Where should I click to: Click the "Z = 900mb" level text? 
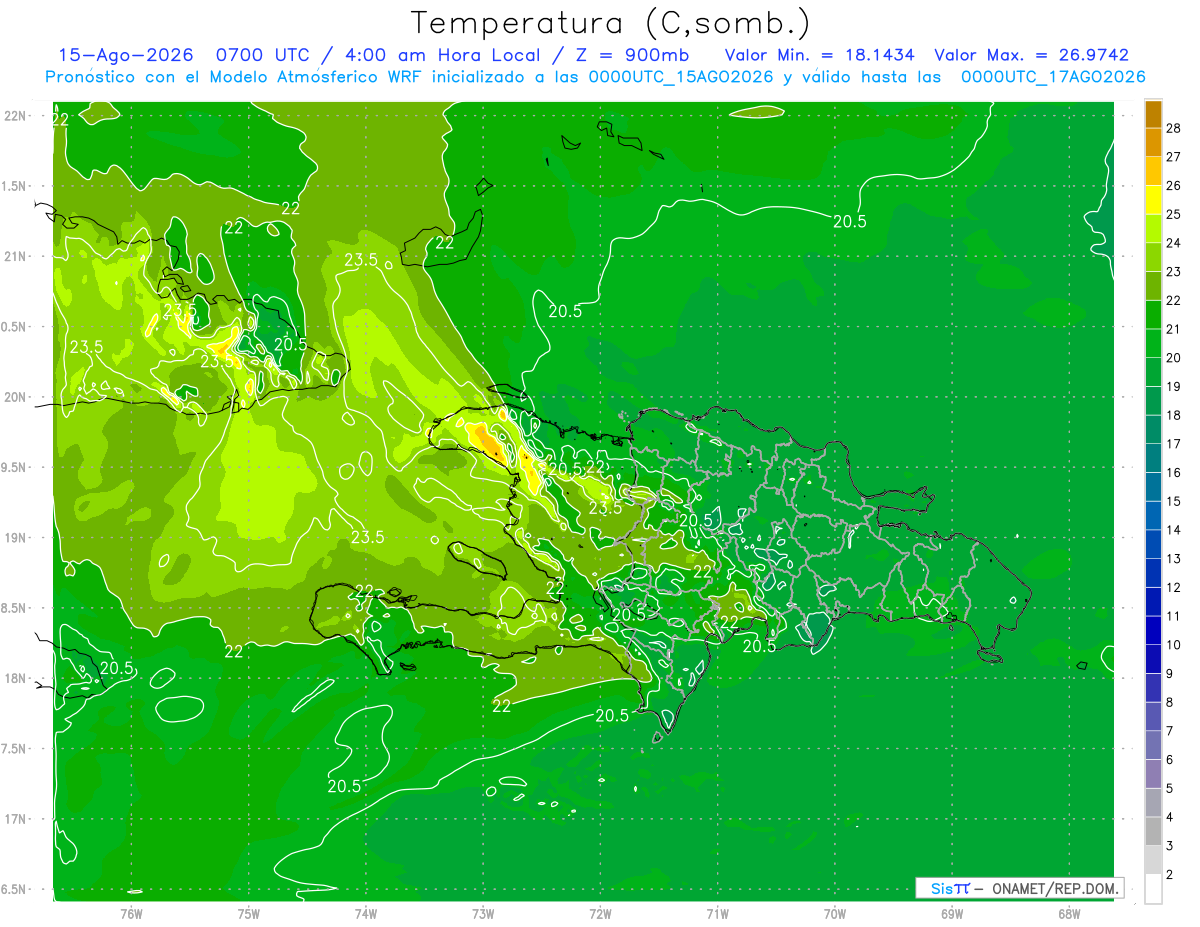click(632, 55)
